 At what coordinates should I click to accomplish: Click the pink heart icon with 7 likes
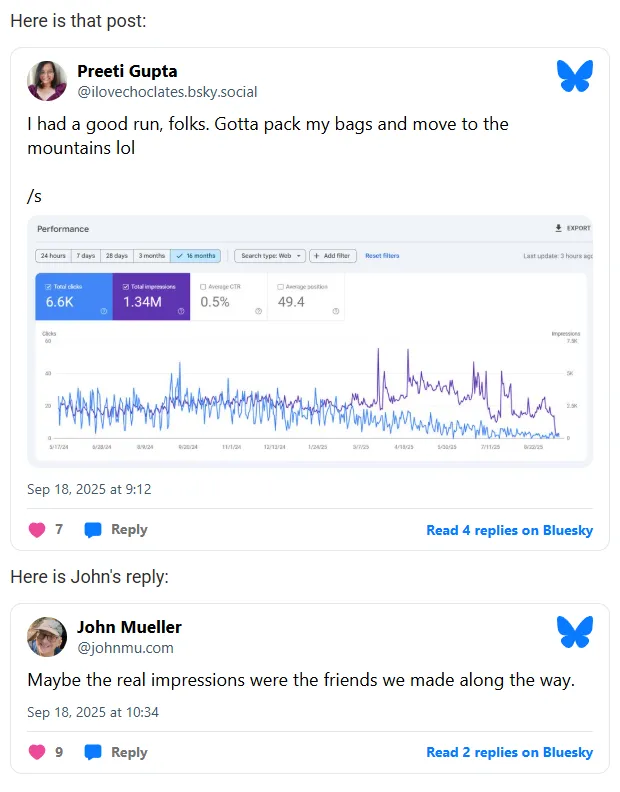point(37,530)
